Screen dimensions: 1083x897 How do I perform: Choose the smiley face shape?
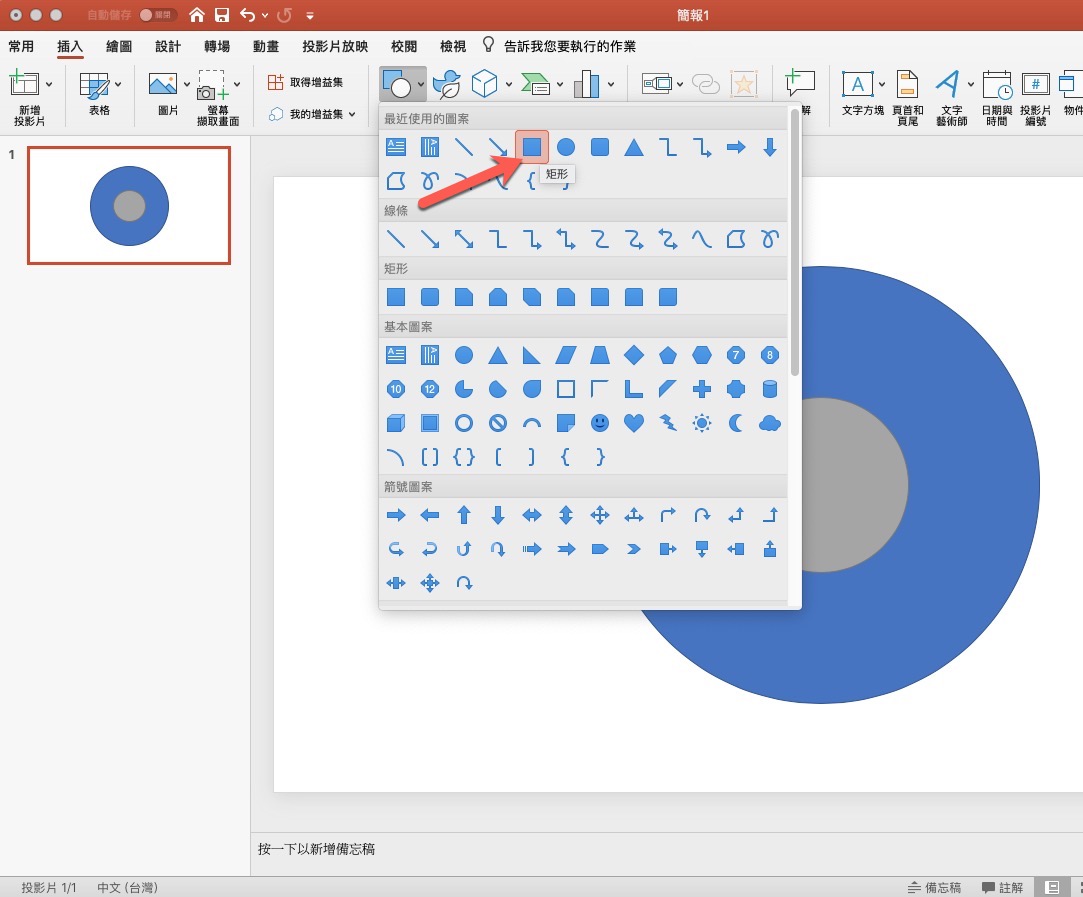pyautogui.click(x=599, y=423)
